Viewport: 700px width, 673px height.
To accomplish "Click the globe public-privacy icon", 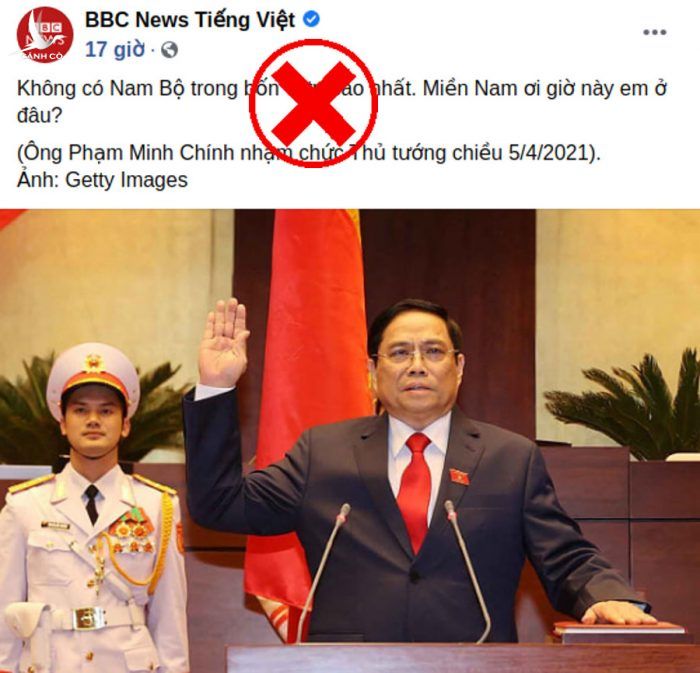I will click(x=169, y=50).
